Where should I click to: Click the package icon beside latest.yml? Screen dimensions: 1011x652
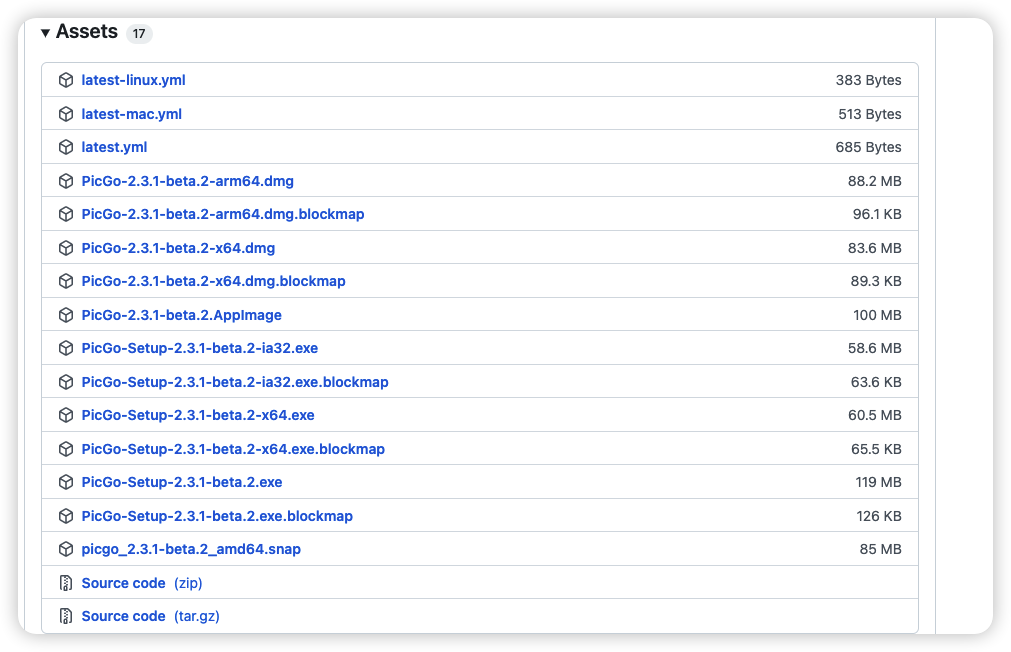pyautogui.click(x=66, y=147)
